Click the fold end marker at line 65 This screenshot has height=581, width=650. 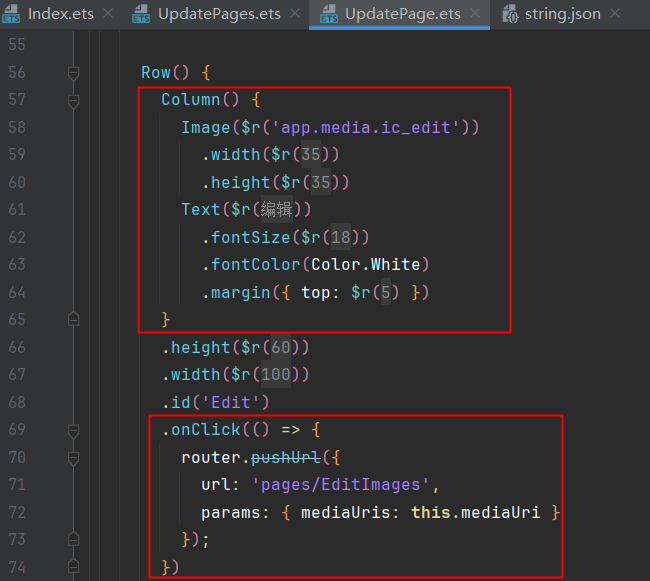[x=73, y=319]
